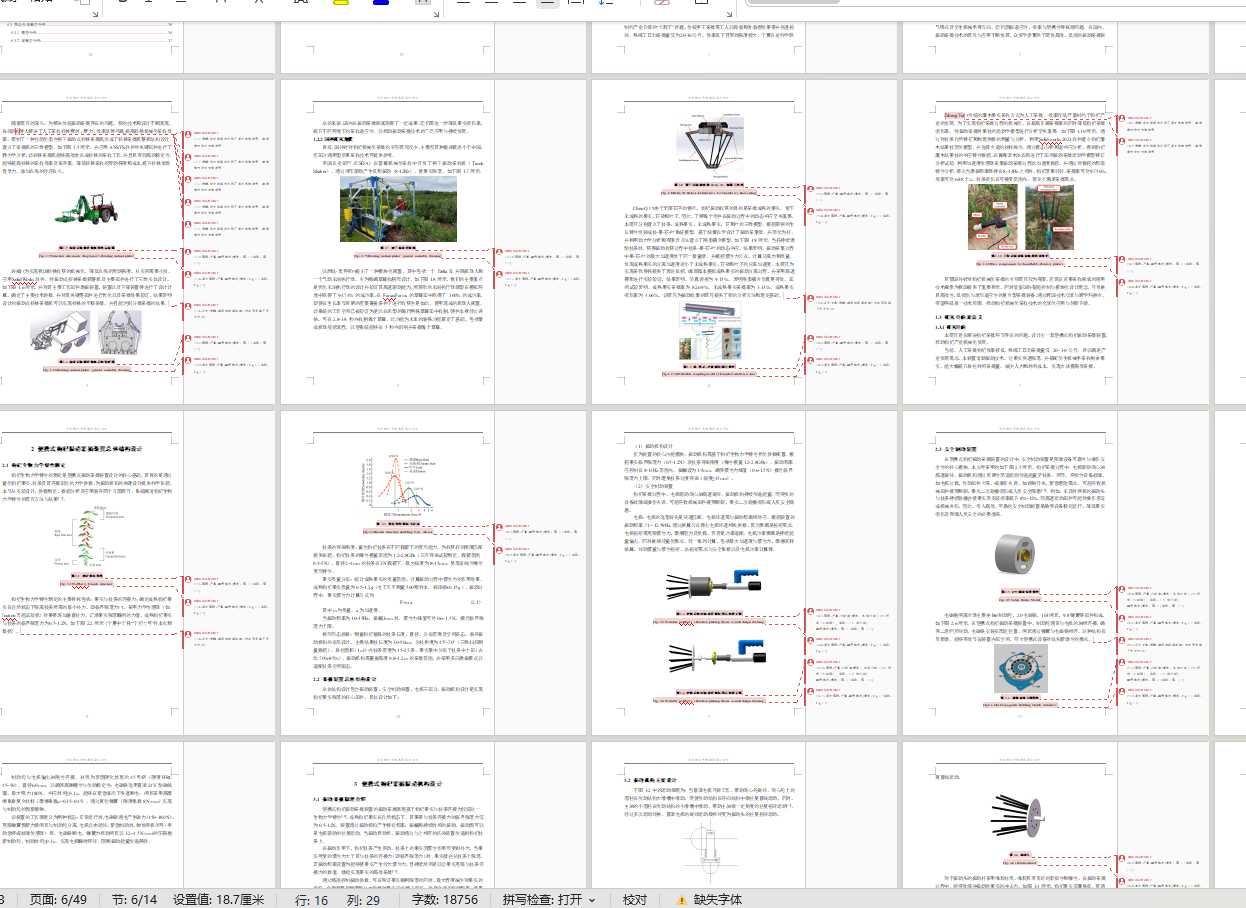This screenshot has height=908, width=1246.
Task: Click the 列: 29 status entry
Action: (363, 899)
